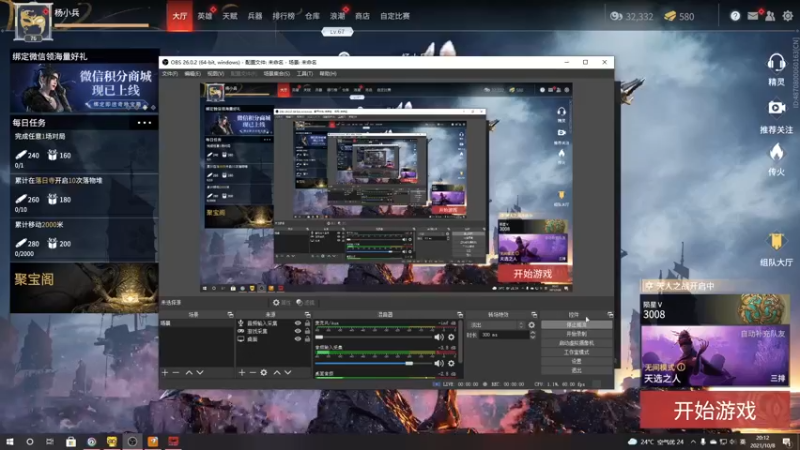Open game settings gear icon top right
Viewport: 800px width, 450px height.
coord(788,16)
